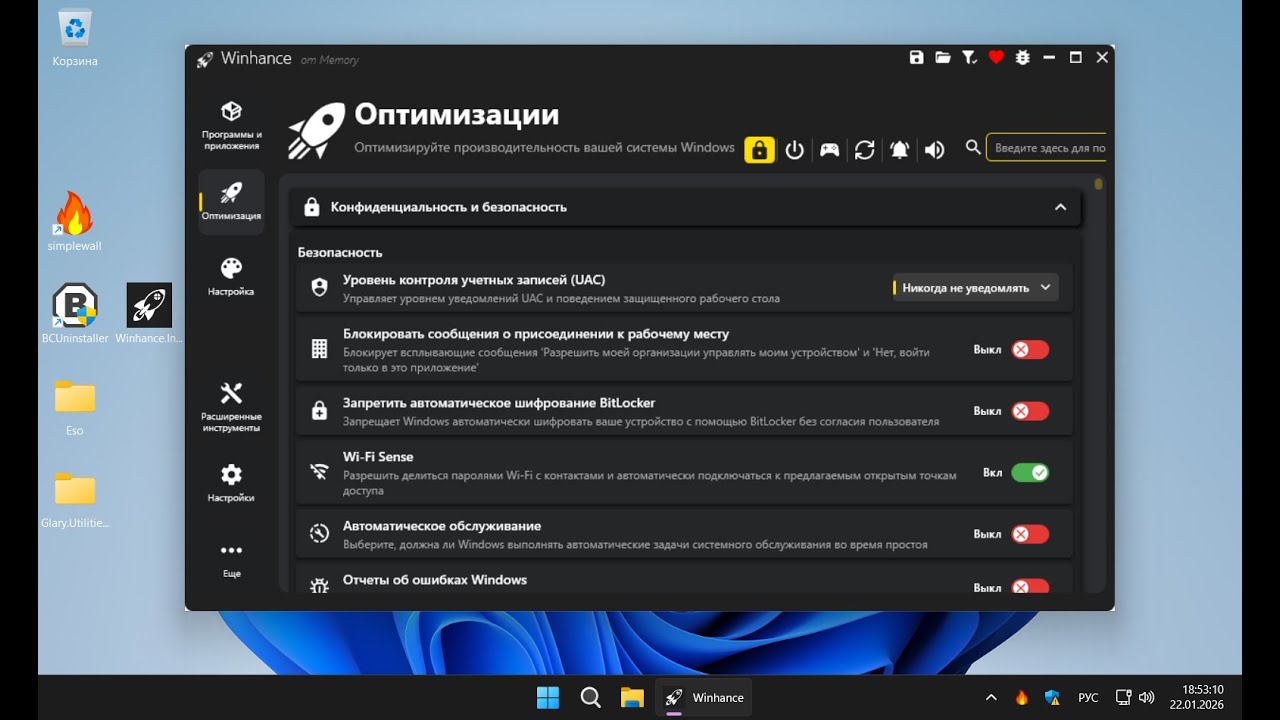Click the Windows Security tray icon
This screenshot has width=1280, height=720.
[1052, 698]
